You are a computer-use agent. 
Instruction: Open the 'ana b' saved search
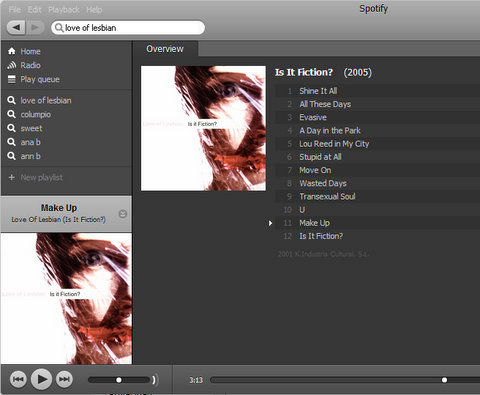coord(30,142)
